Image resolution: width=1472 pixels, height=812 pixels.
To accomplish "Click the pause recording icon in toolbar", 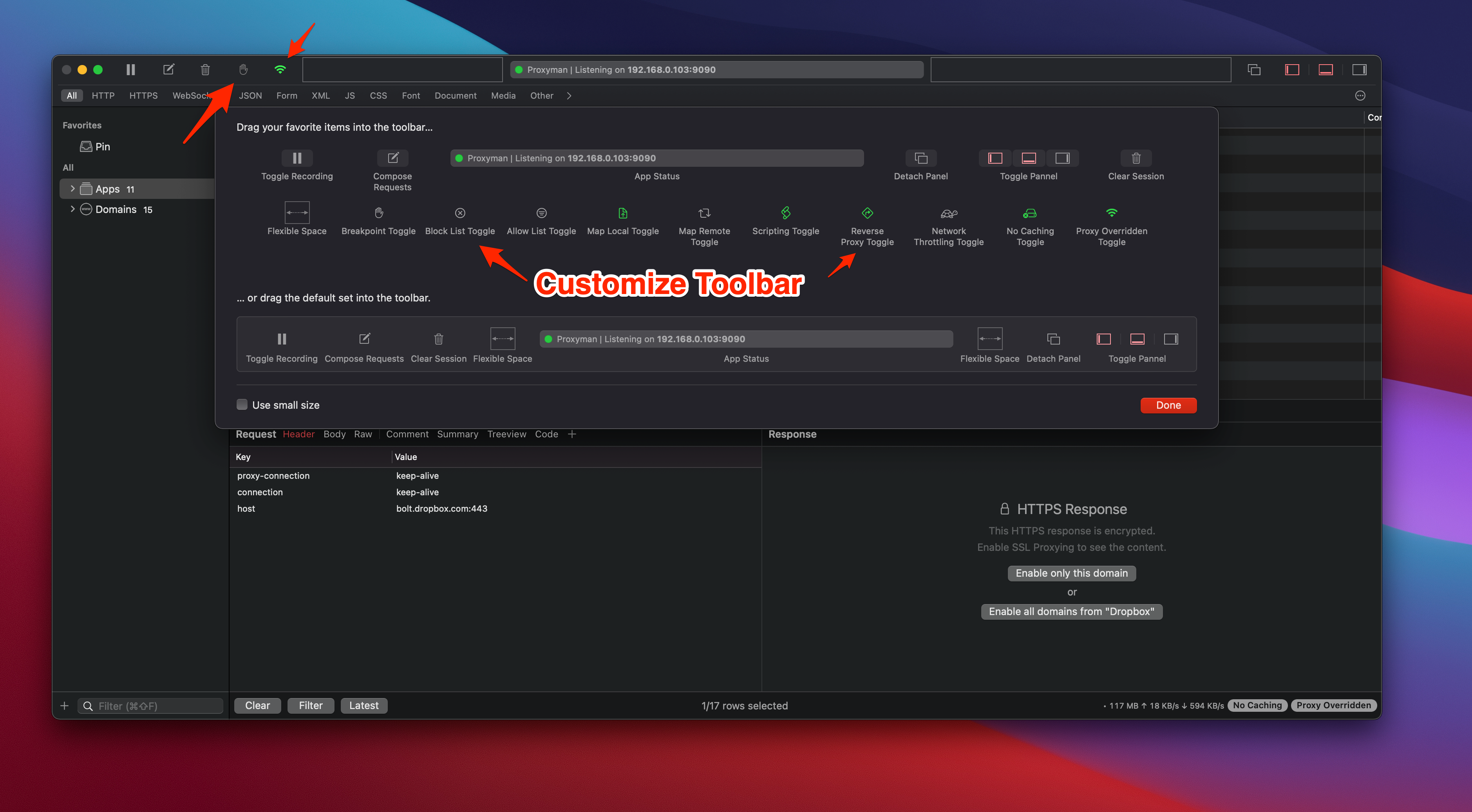I will pyautogui.click(x=131, y=70).
